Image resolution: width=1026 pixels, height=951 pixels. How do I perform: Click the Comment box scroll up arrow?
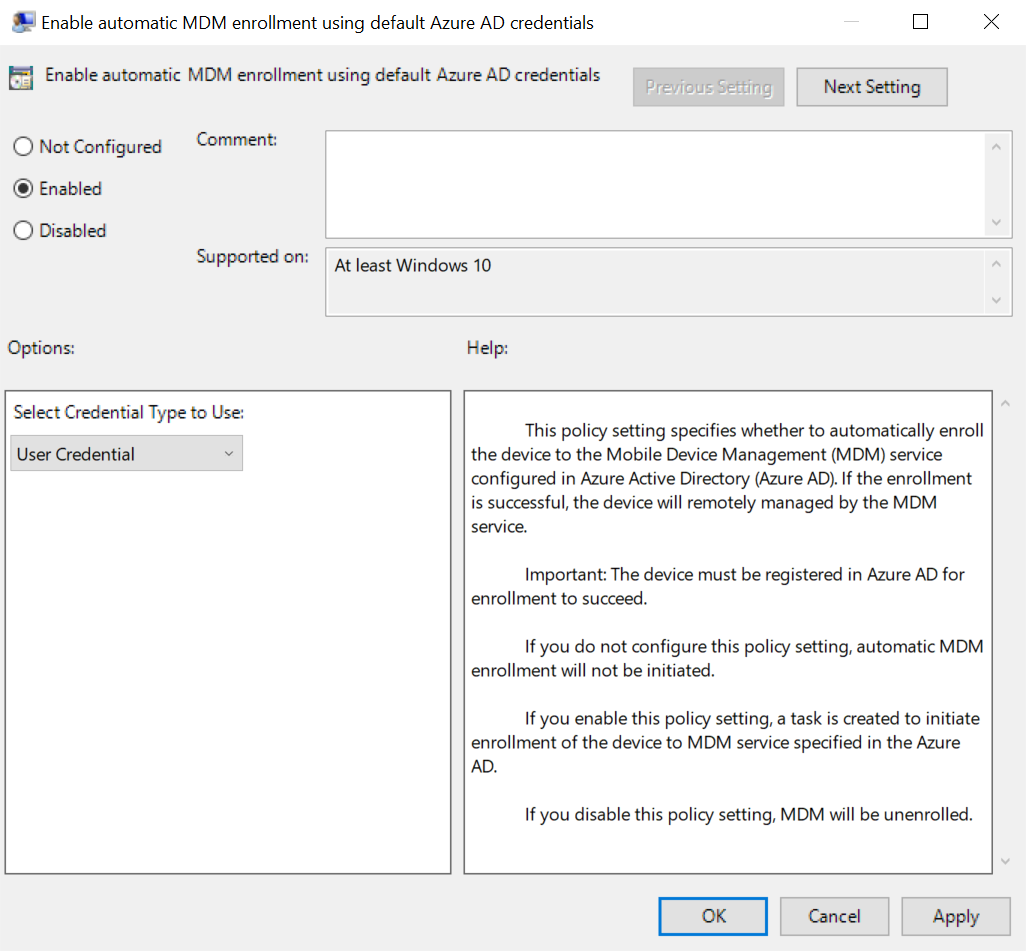[996, 147]
